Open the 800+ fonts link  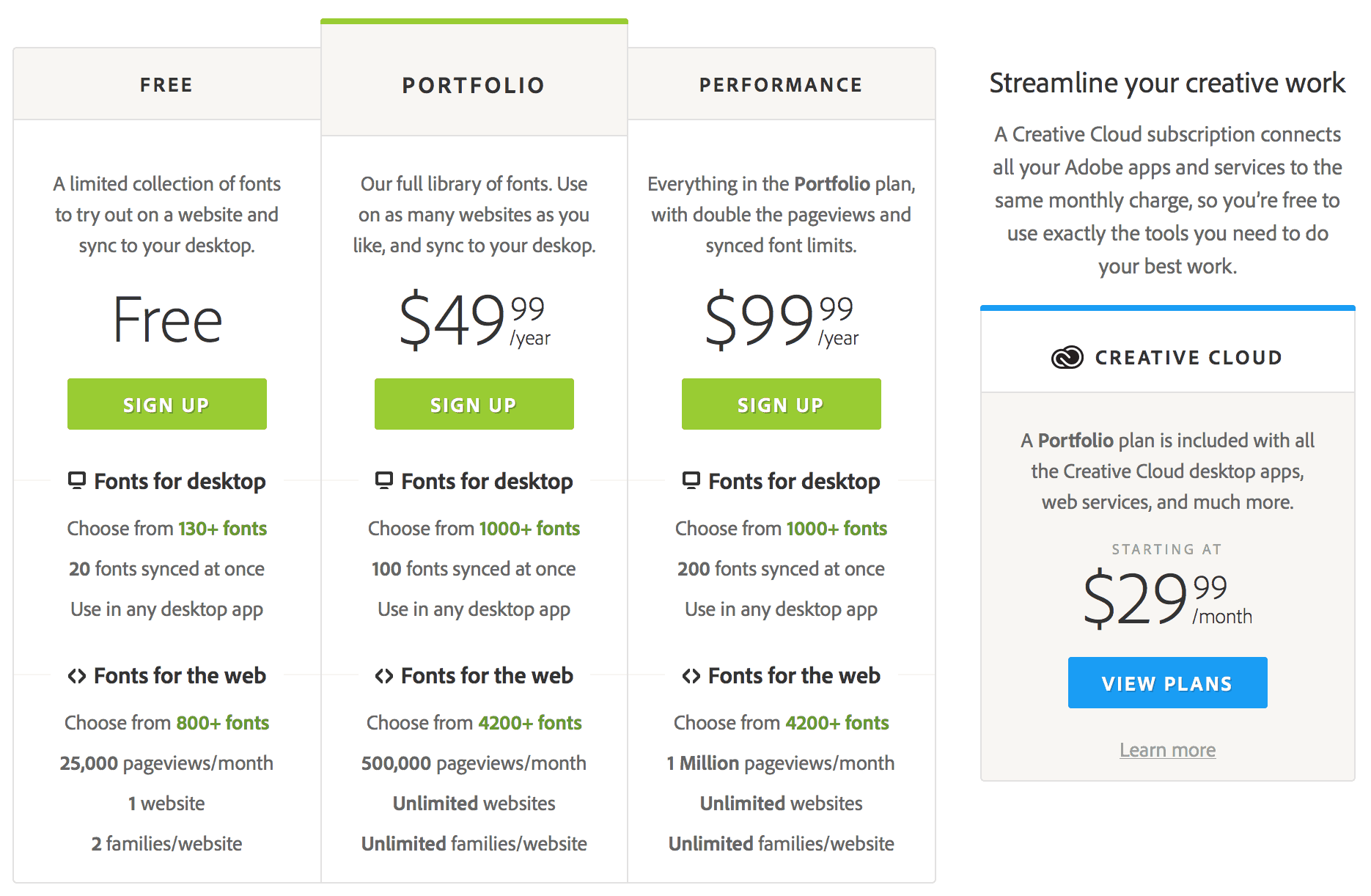pos(223,723)
